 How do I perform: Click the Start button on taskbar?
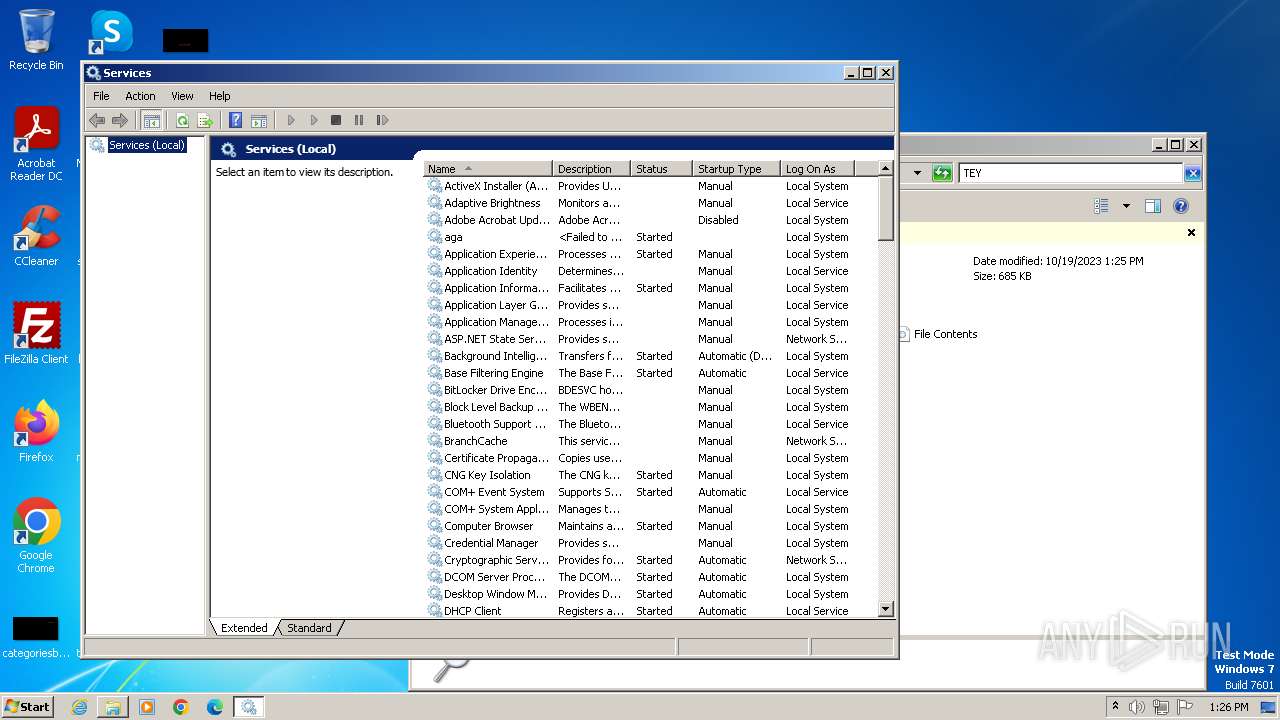[27, 706]
